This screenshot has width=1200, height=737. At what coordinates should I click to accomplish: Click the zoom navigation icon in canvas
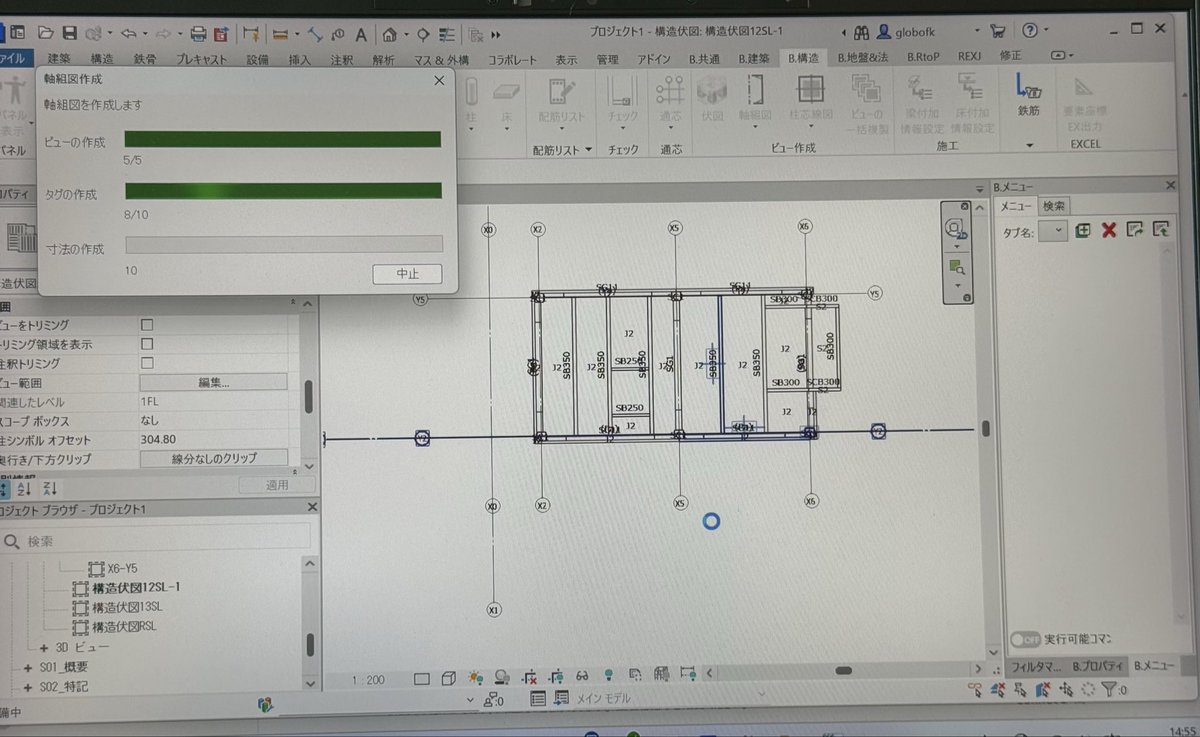955,267
